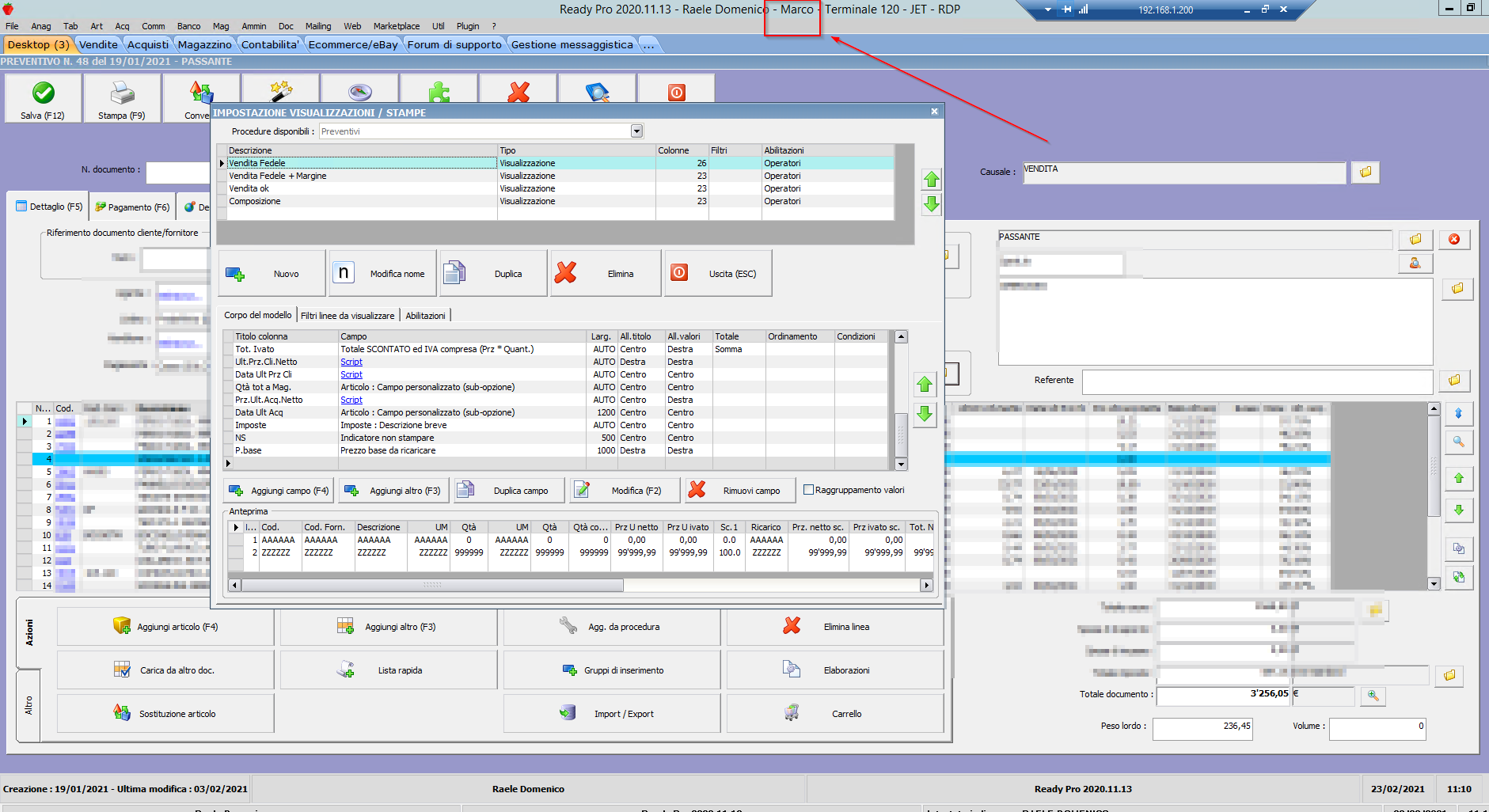Open the folder lookup beside Referente
The width and height of the screenshot is (1489, 812).
(1454, 381)
